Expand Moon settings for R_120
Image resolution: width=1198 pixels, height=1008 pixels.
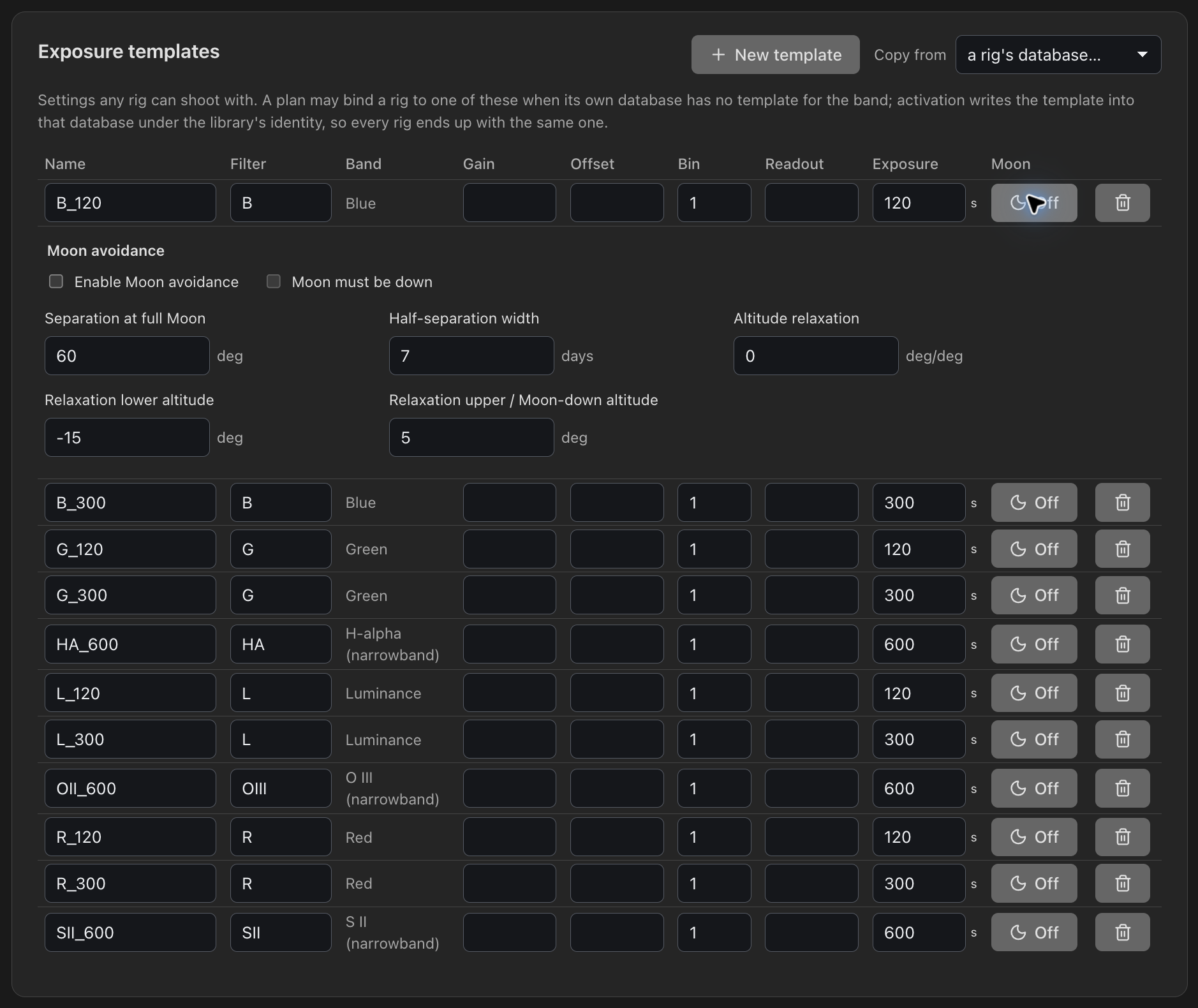pyautogui.click(x=1034, y=837)
